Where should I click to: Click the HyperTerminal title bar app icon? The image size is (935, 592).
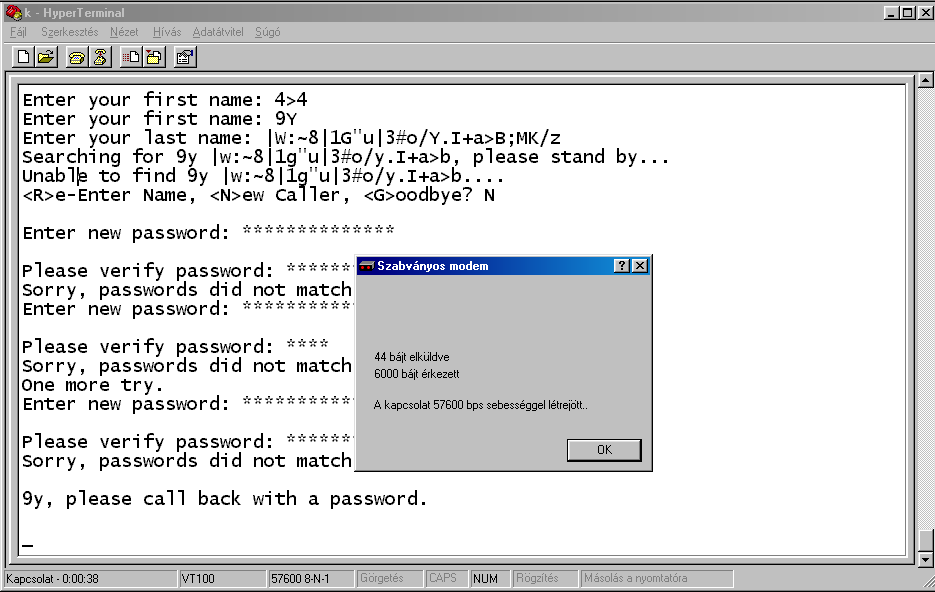click(x=12, y=12)
